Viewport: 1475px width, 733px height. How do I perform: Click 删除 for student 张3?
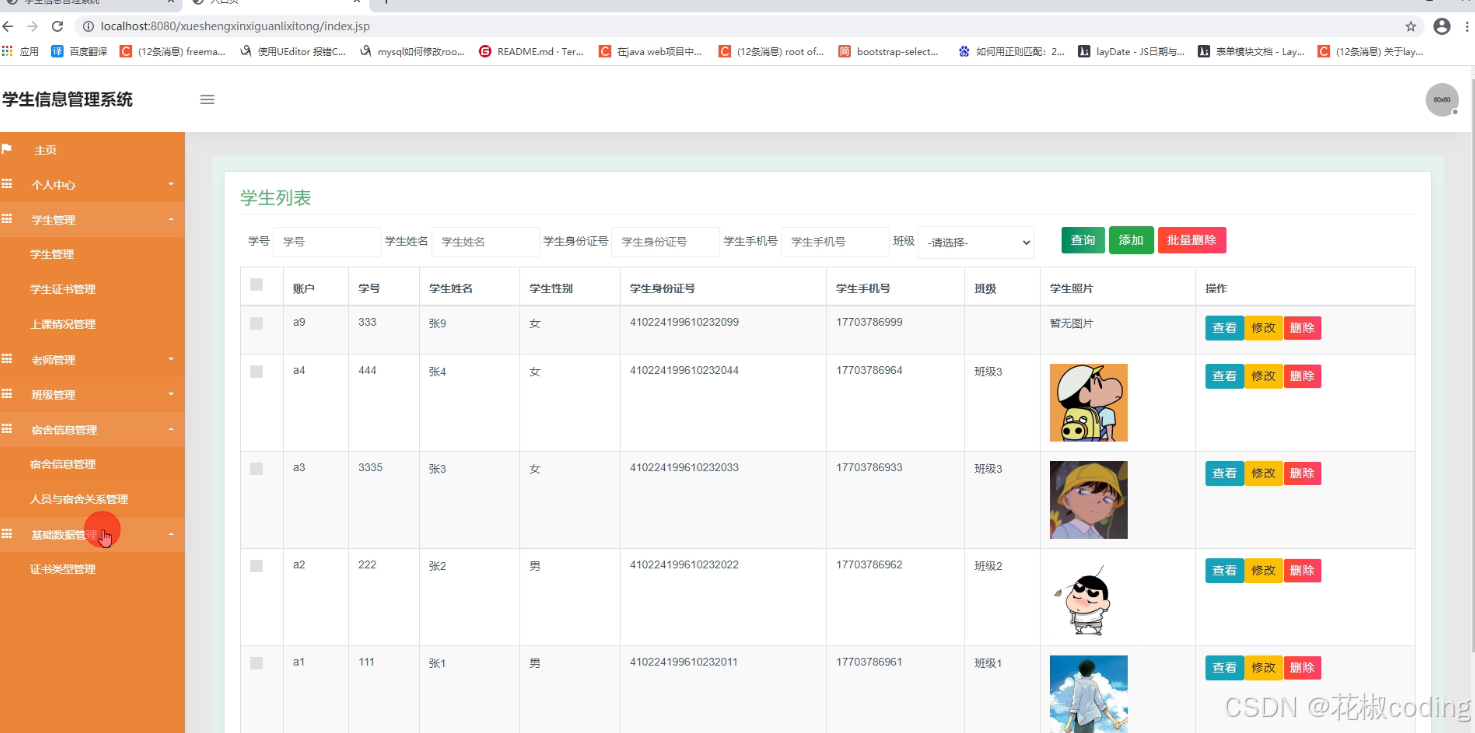pos(1302,473)
